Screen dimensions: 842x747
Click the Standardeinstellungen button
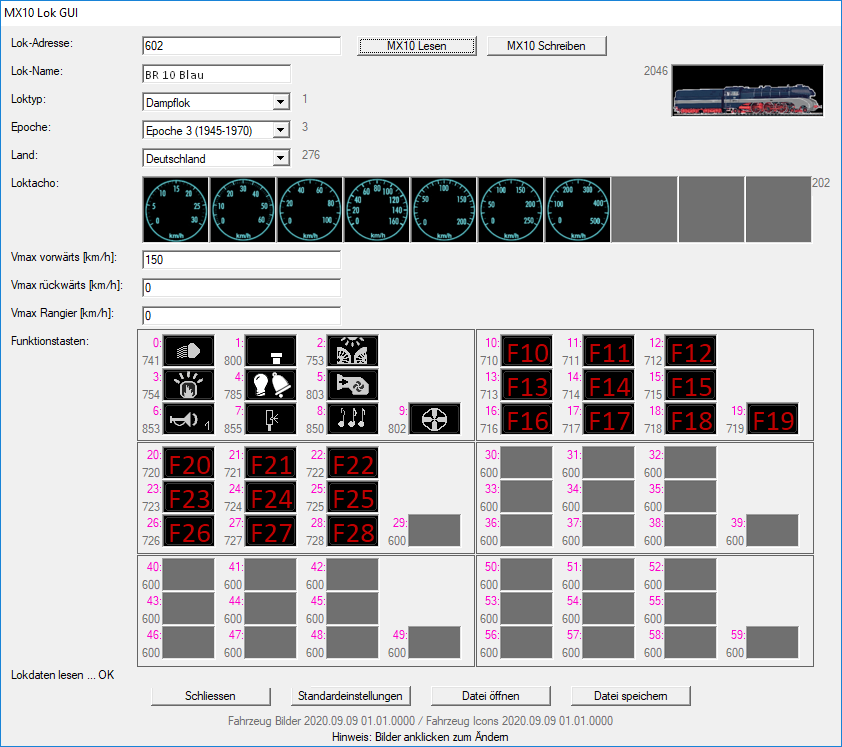pos(350,696)
